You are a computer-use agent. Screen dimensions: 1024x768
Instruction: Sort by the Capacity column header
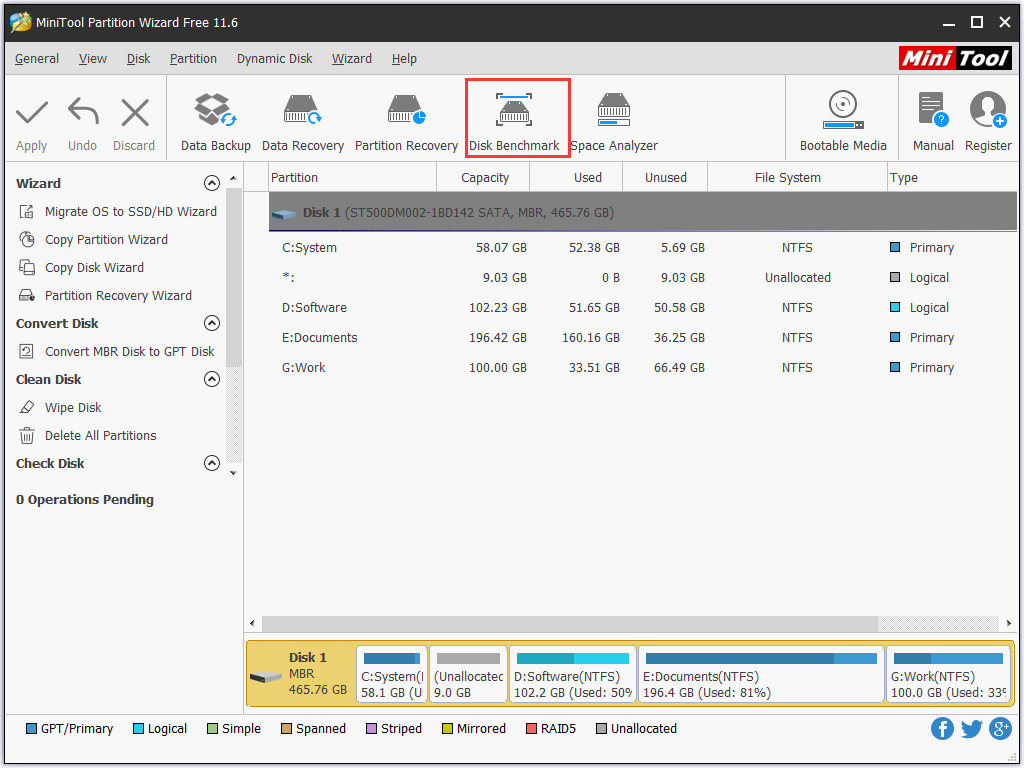[484, 178]
